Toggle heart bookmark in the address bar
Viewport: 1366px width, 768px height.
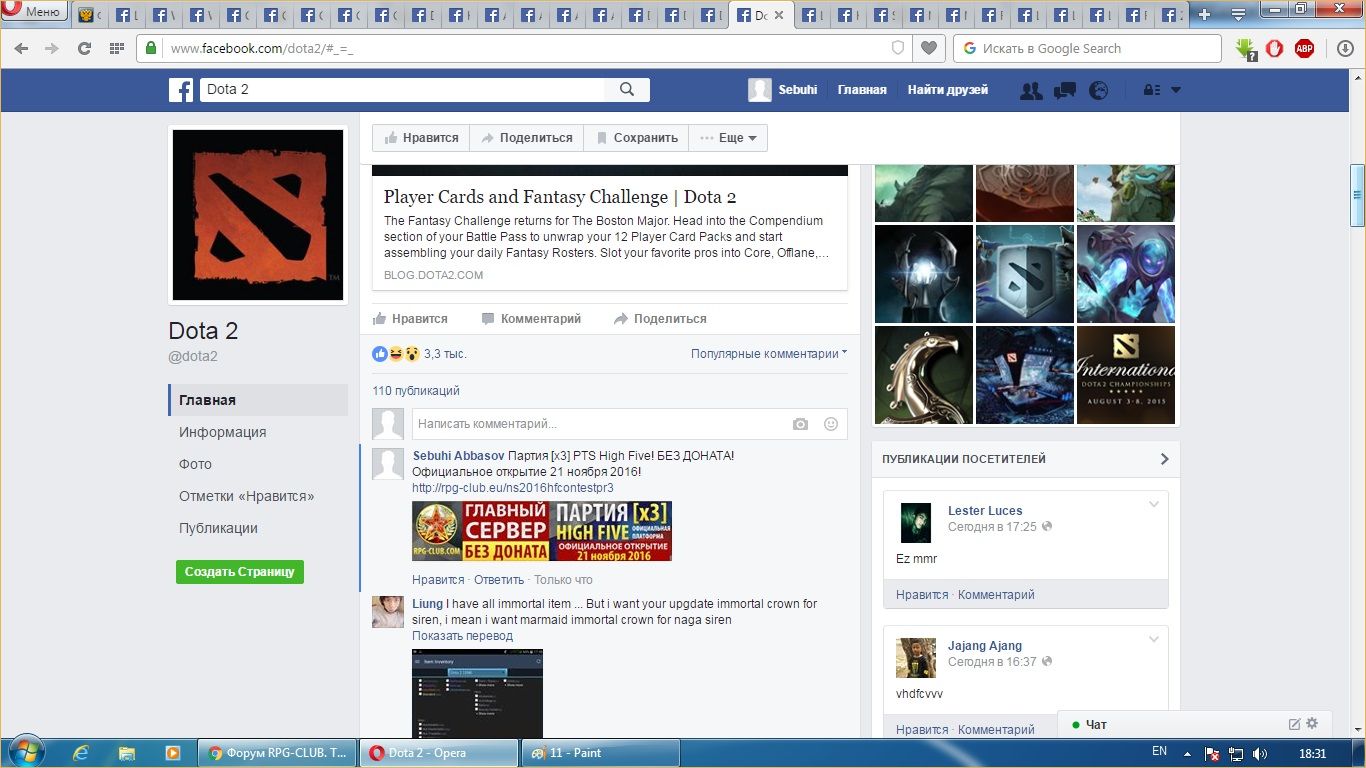(929, 48)
